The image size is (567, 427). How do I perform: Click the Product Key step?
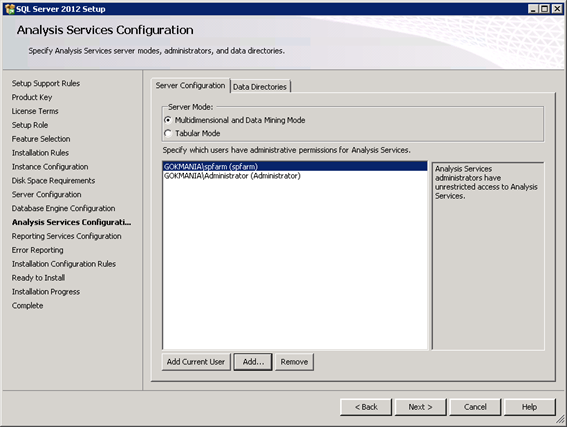pos(32,97)
